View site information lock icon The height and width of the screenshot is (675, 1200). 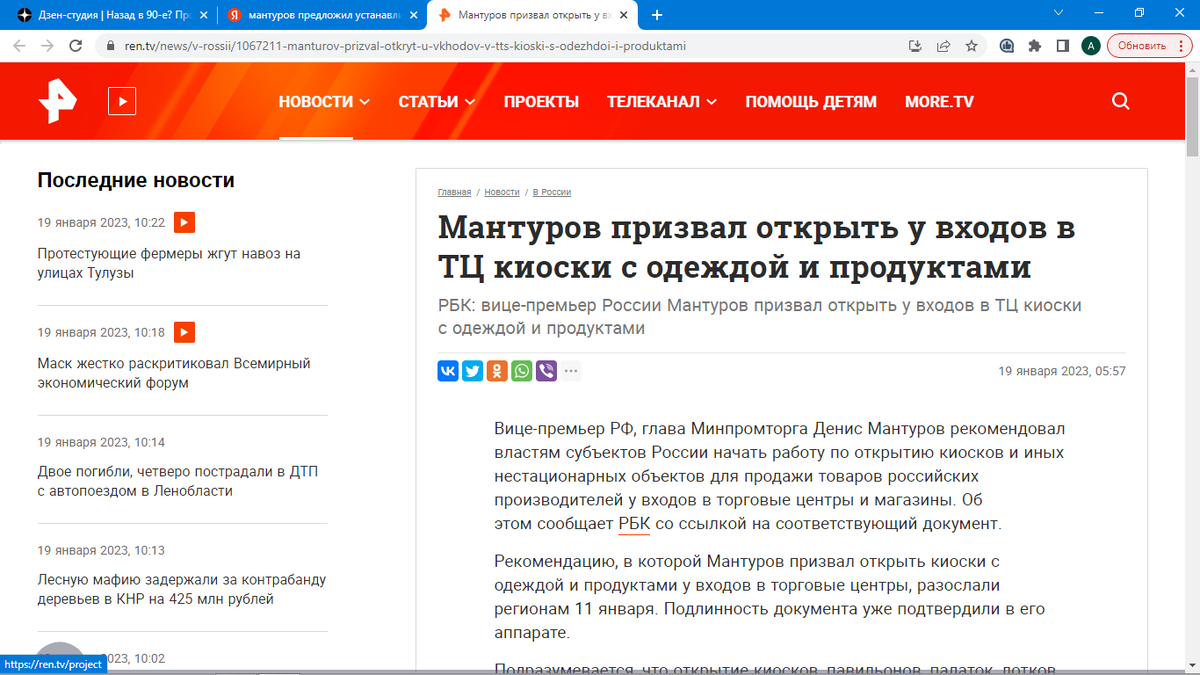110,46
